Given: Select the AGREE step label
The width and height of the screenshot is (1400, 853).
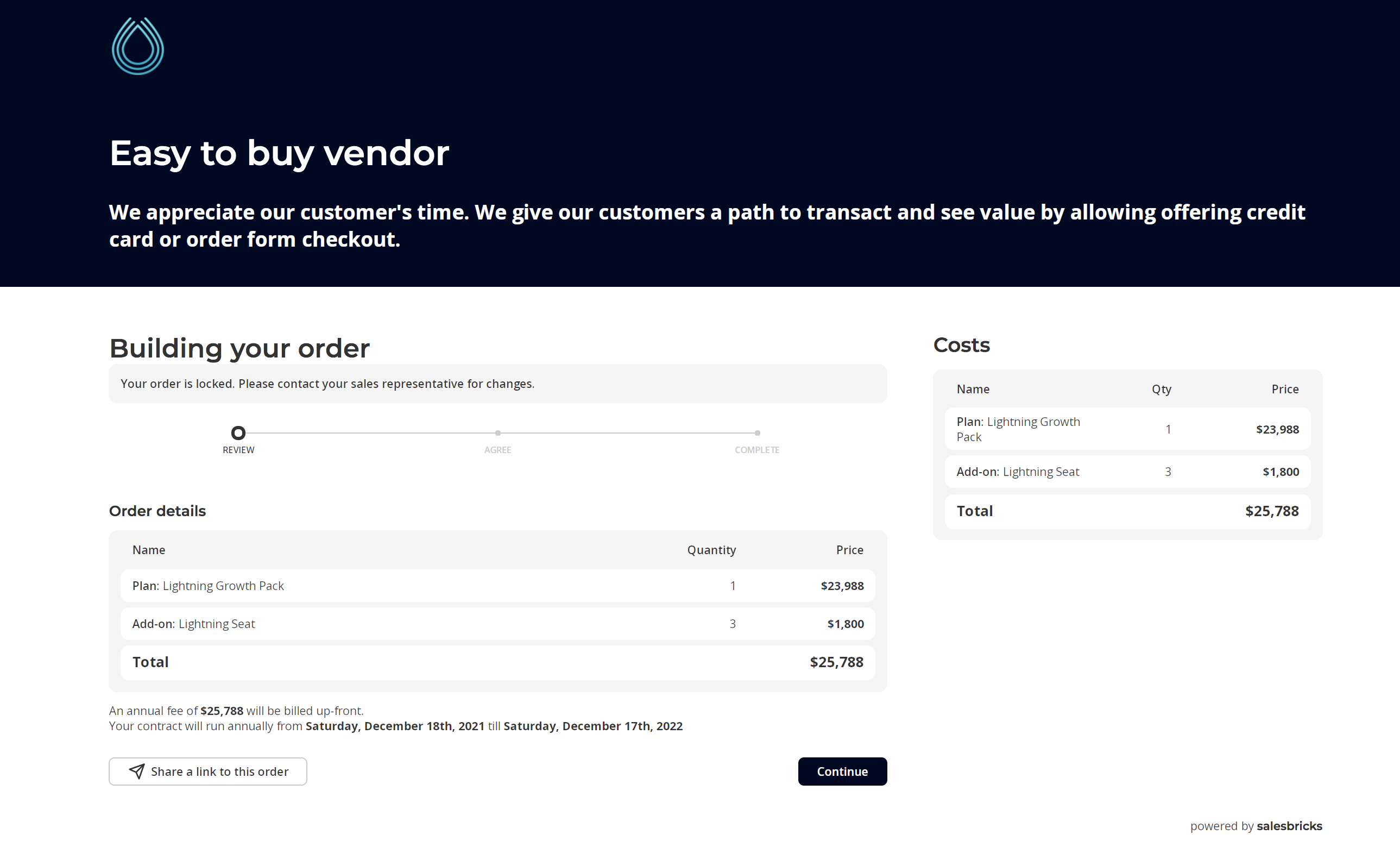Looking at the screenshot, I should coord(498,449).
